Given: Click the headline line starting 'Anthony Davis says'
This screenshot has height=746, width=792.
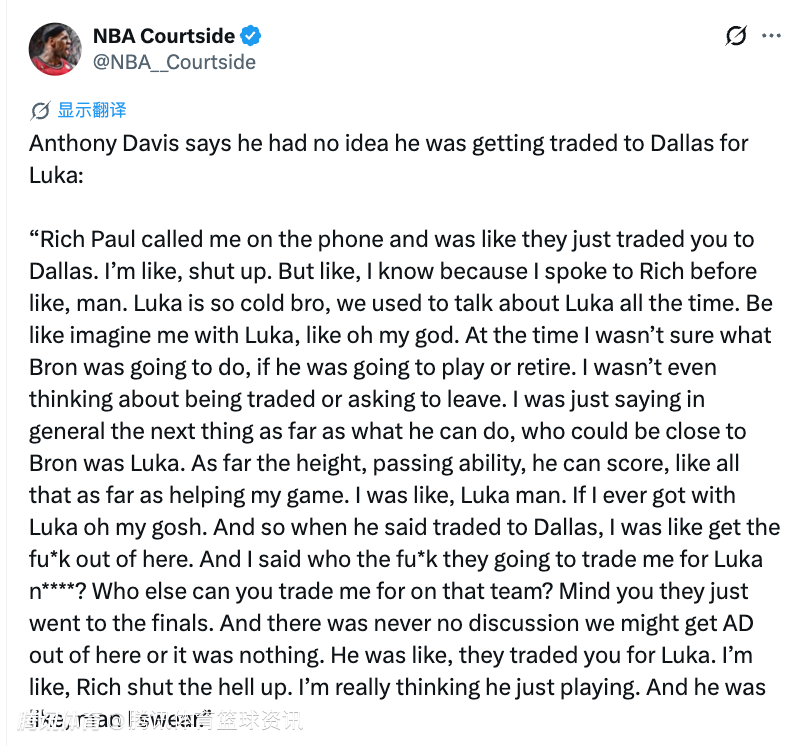Looking at the screenshot, I should click(388, 143).
